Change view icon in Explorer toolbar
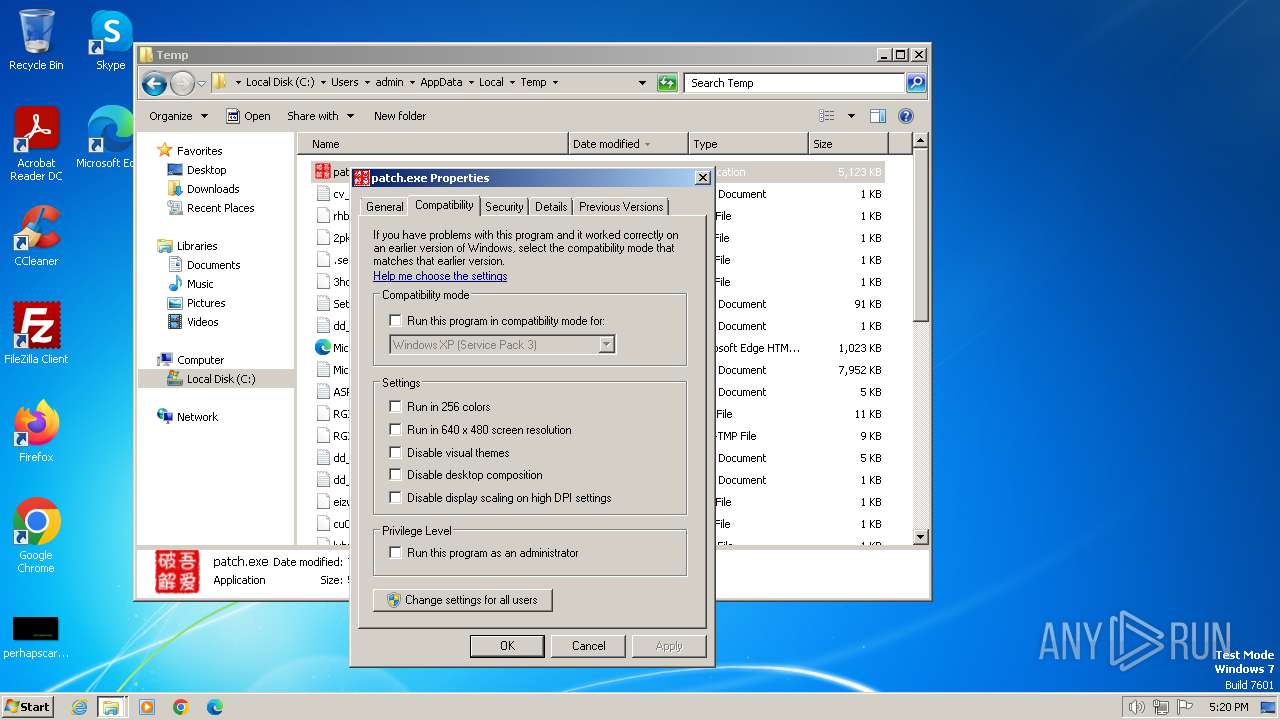 click(x=827, y=116)
